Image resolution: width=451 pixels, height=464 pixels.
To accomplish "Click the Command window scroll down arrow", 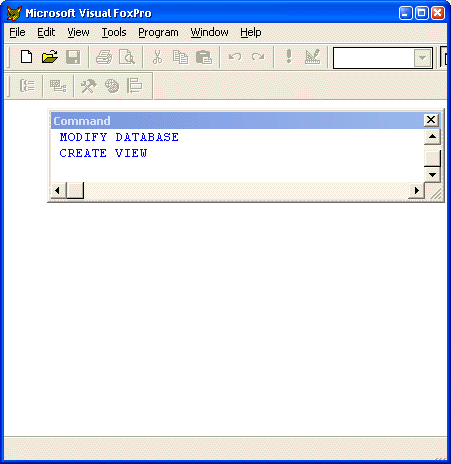I will click(x=432, y=174).
